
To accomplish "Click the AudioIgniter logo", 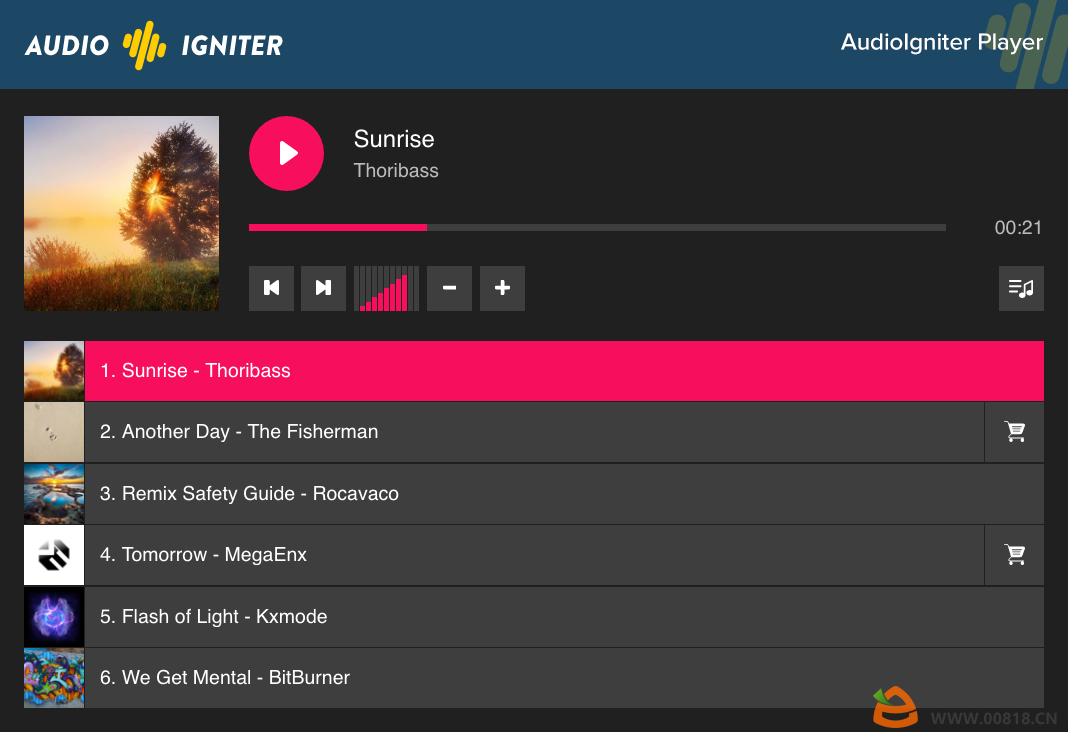I will [154, 45].
